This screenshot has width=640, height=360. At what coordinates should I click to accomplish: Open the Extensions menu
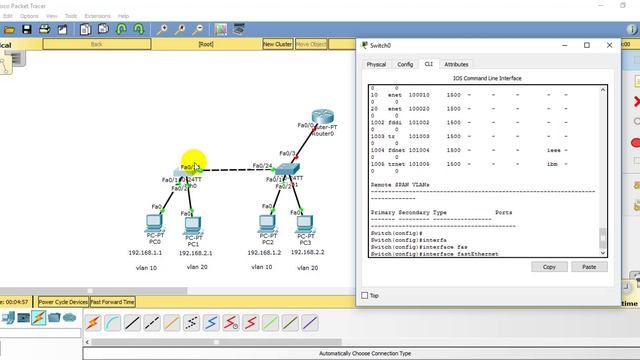(x=97, y=16)
